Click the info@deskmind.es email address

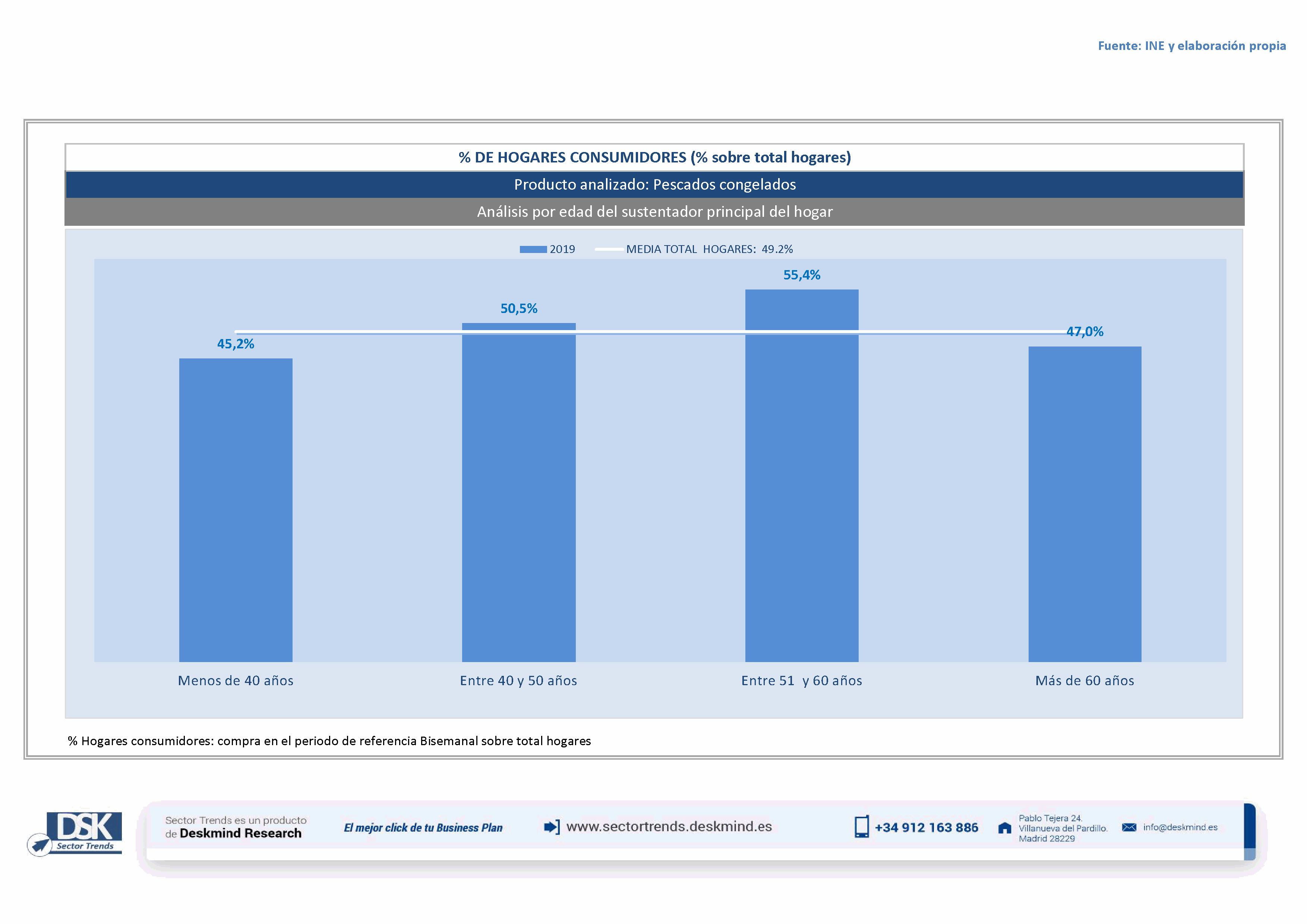coord(1180,827)
